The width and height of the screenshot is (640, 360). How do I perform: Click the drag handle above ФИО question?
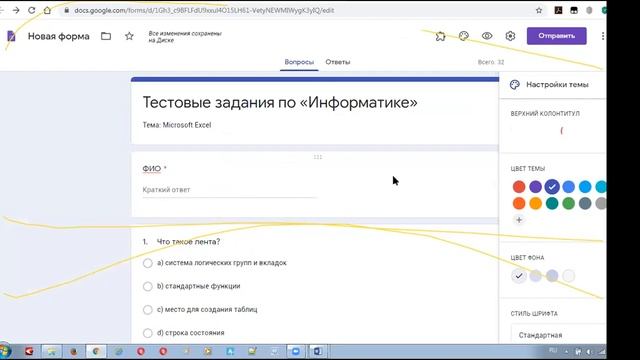coord(318,157)
